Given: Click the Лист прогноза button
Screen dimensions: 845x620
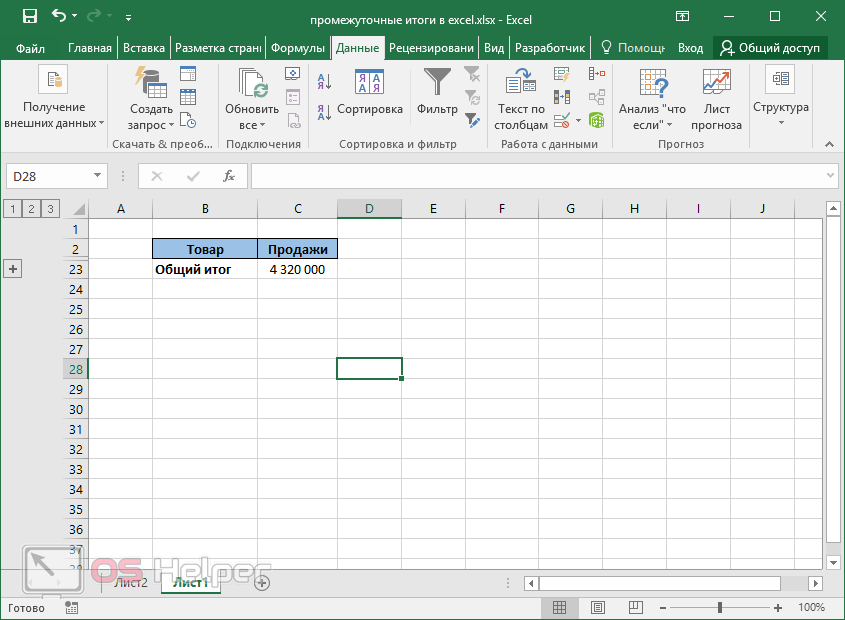Looking at the screenshot, I should (x=716, y=99).
